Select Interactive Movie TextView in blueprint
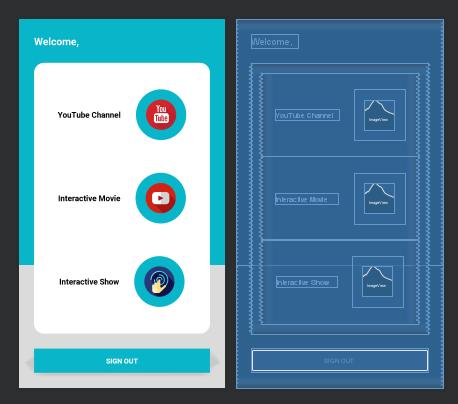458x404 pixels. [x=307, y=199]
